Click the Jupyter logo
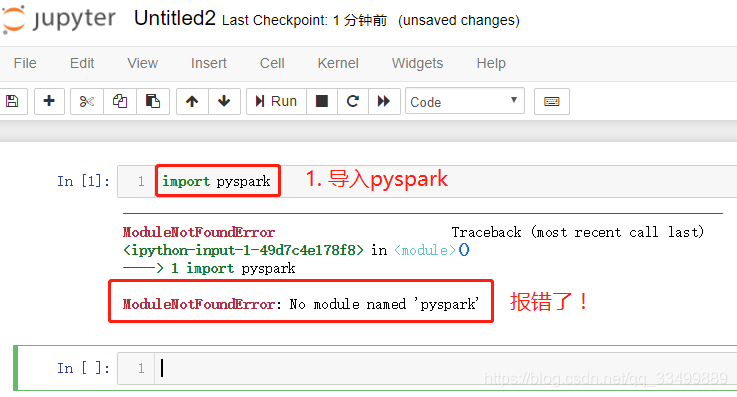 click(x=59, y=19)
